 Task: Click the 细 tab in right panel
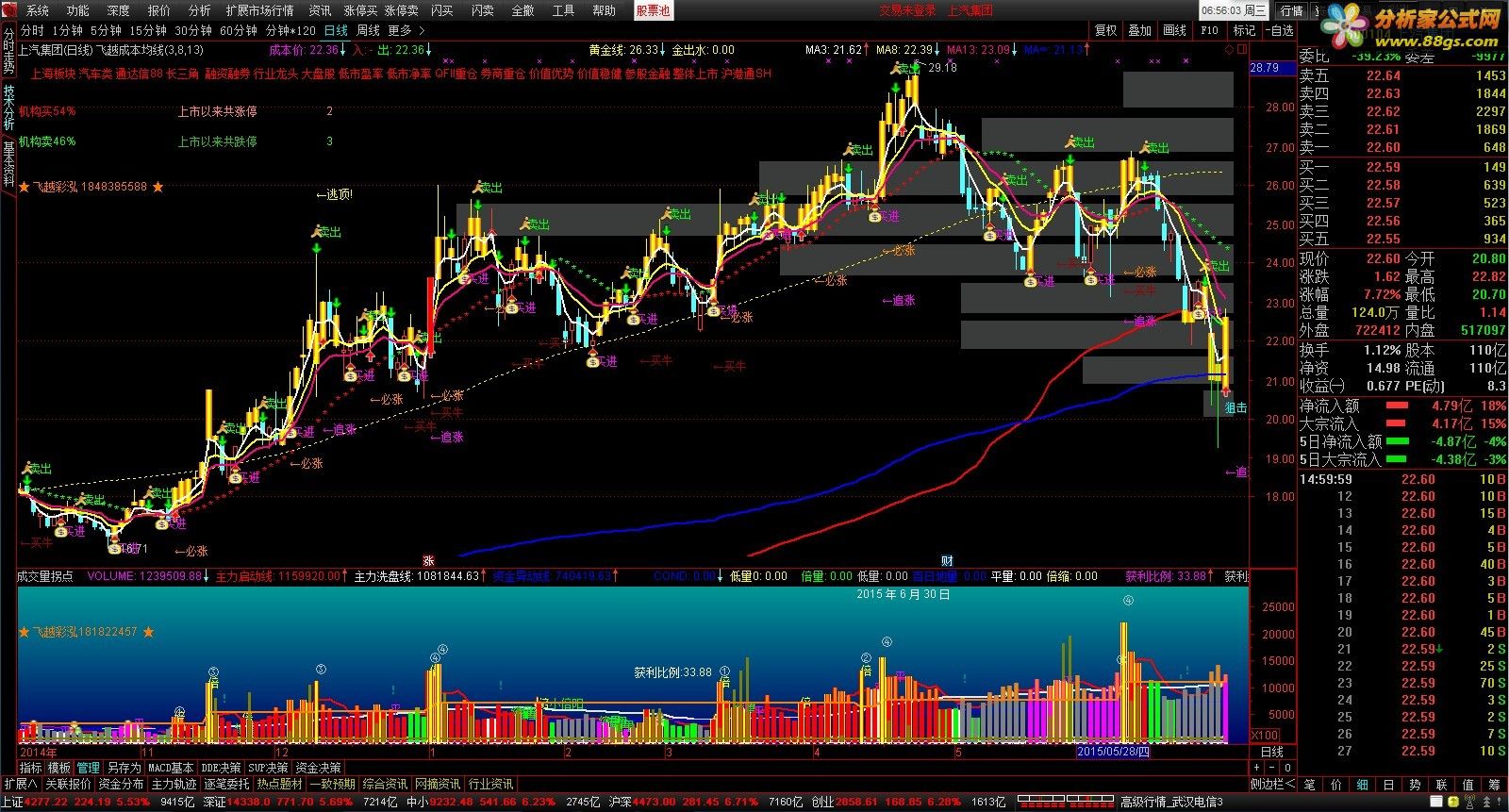(1363, 784)
